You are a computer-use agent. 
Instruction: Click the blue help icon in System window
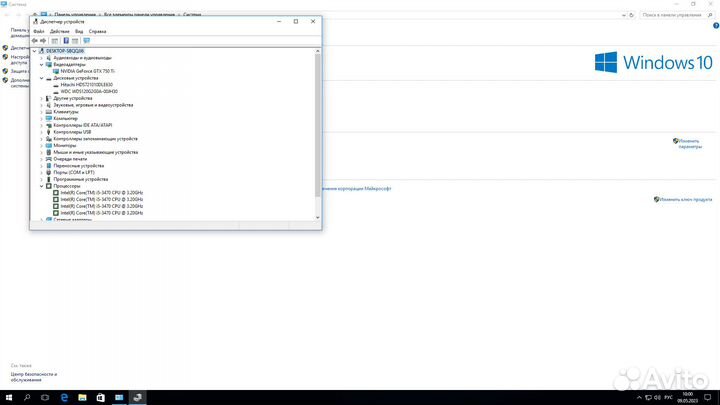[x=716, y=26]
